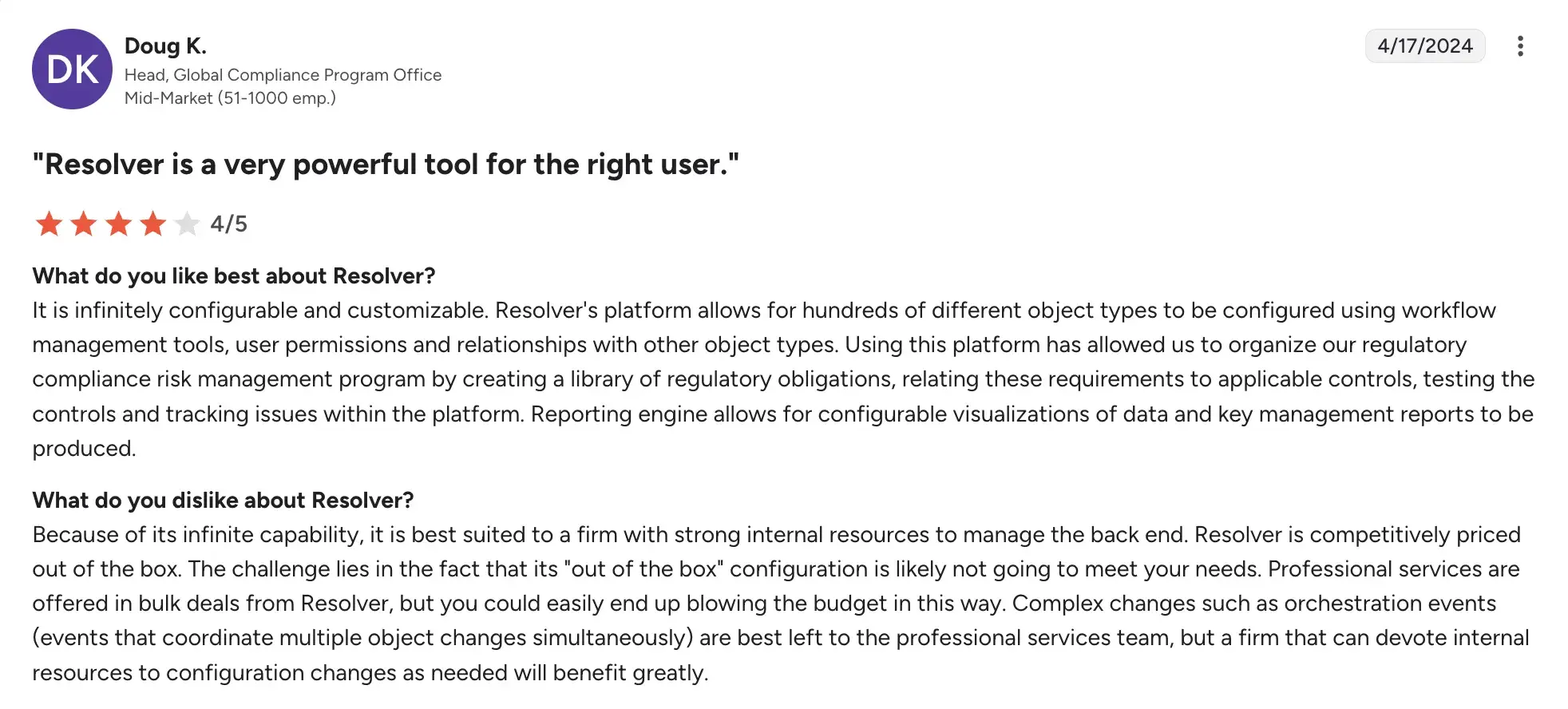Open the reviewer profile for Doug K.
1568x709 pixels.
point(165,46)
